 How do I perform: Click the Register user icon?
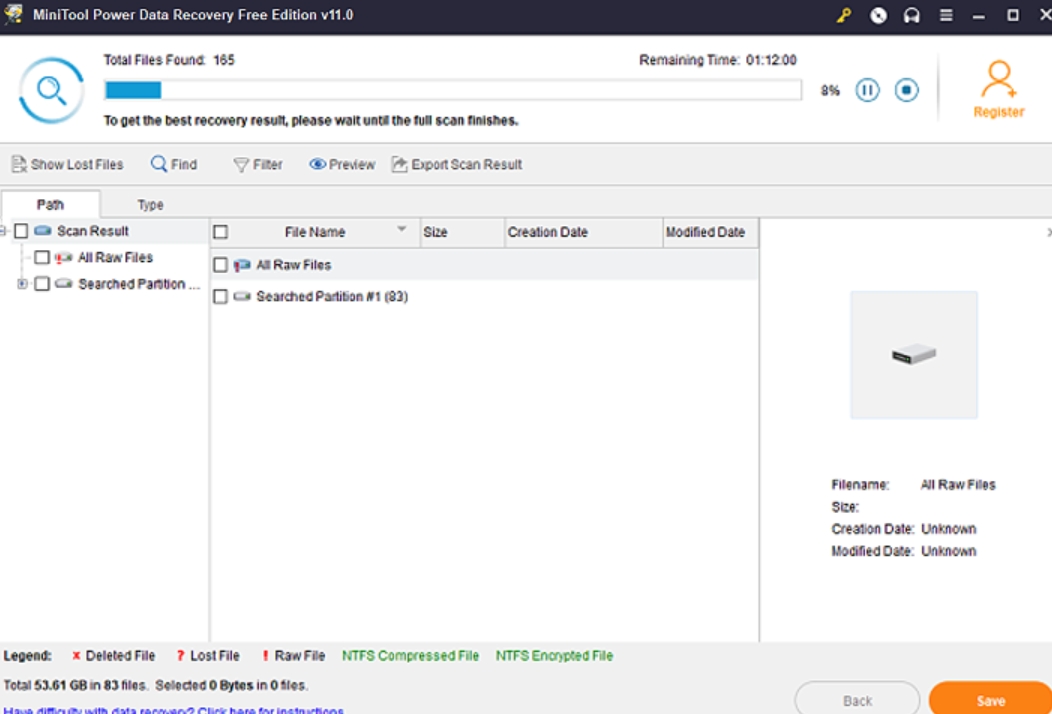[x=999, y=79]
